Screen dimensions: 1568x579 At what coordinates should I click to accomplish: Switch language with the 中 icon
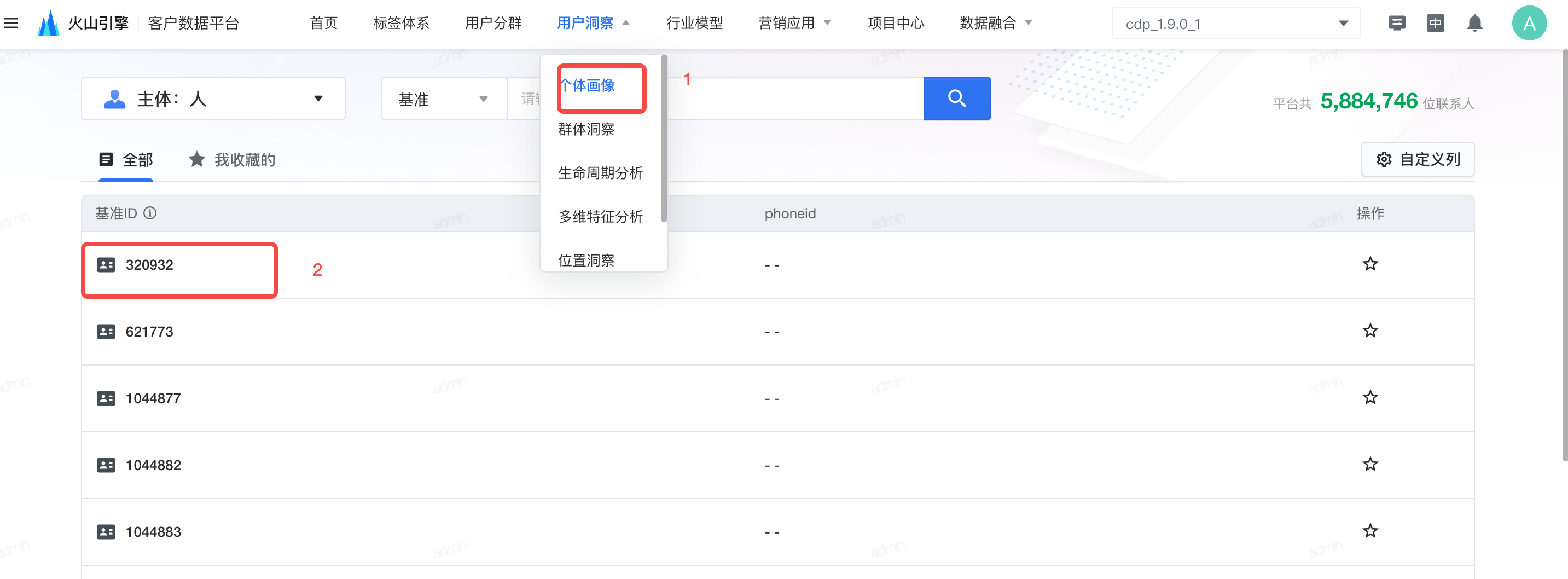1435,24
